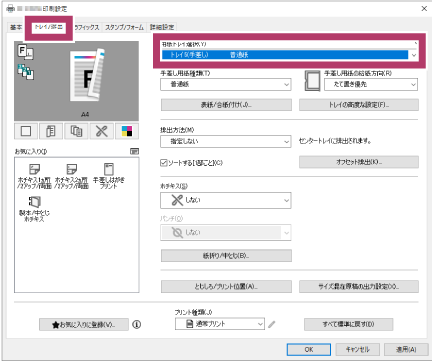Switch to the 詳細設定 tab
432x362 pixels.
162,27
